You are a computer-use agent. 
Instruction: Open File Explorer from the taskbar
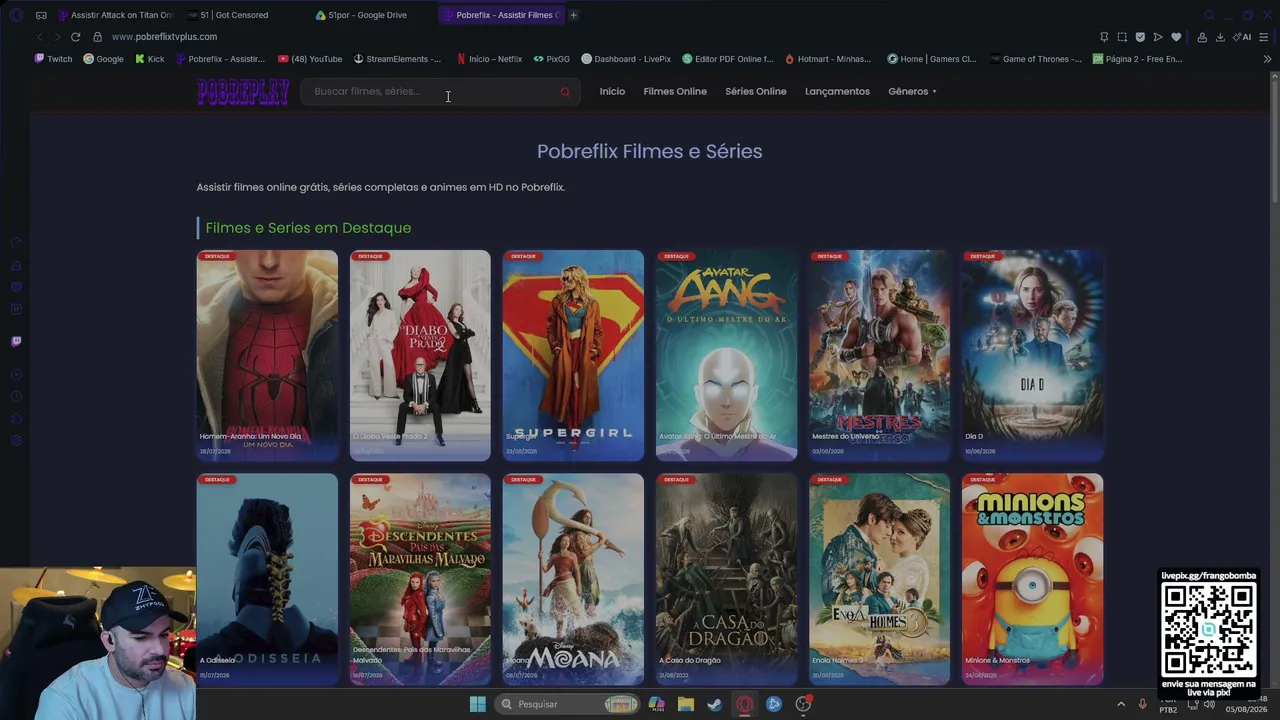click(x=686, y=704)
